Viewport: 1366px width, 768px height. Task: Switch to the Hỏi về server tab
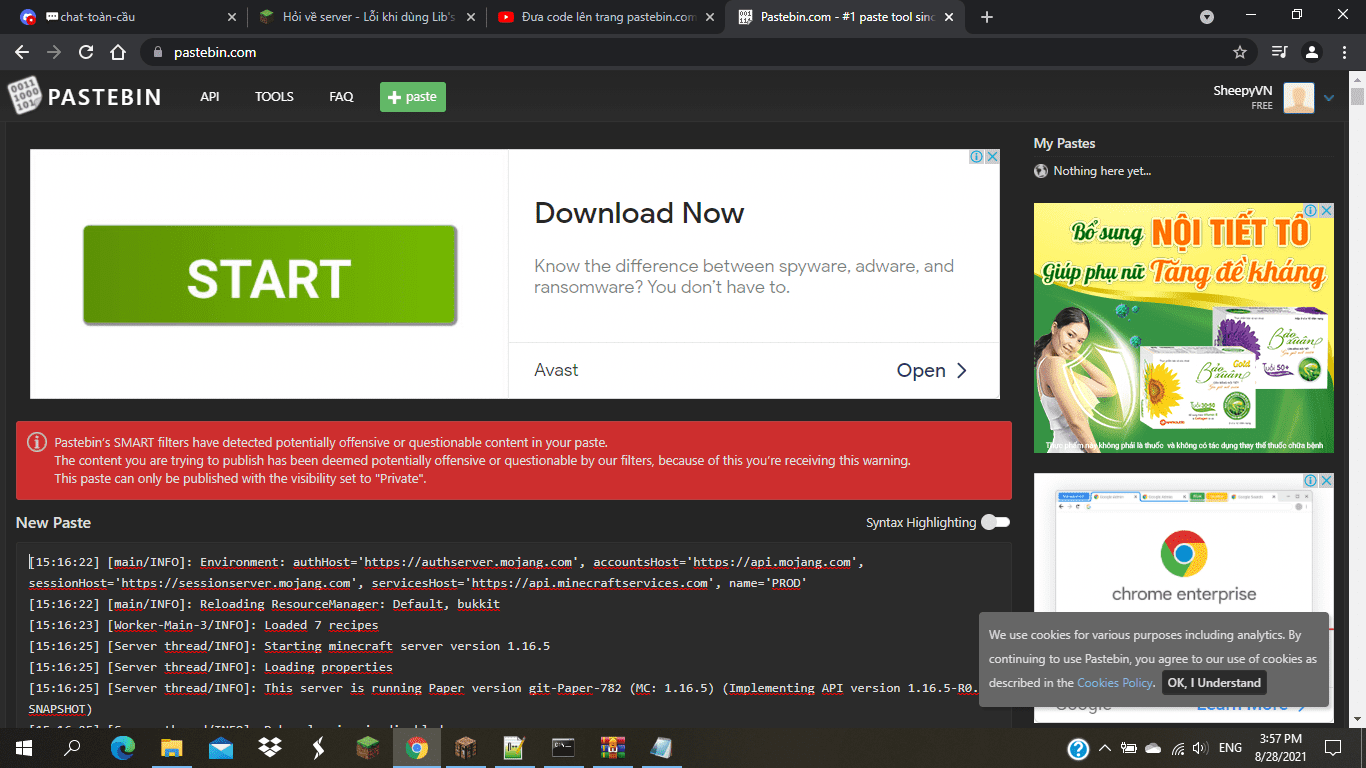[366, 17]
